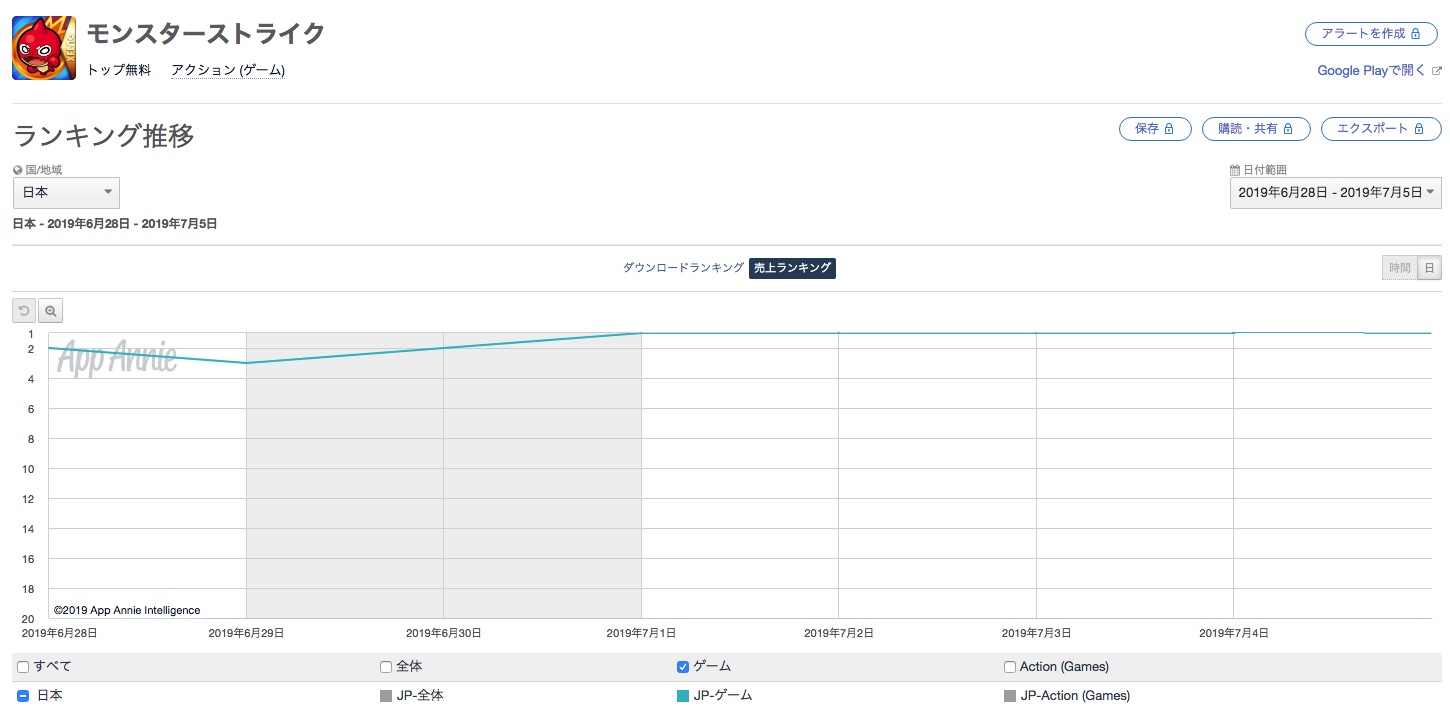Image resolution: width=1450 pixels, height=719 pixels.
Task: Open the 日本 country dropdown
Action: click(66, 192)
